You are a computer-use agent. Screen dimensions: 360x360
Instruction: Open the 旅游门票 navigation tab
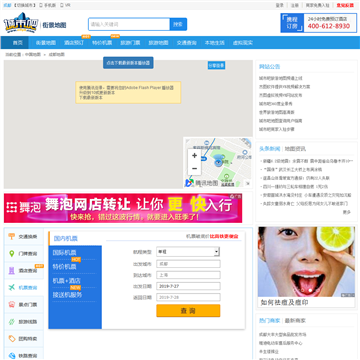[x=130, y=43]
